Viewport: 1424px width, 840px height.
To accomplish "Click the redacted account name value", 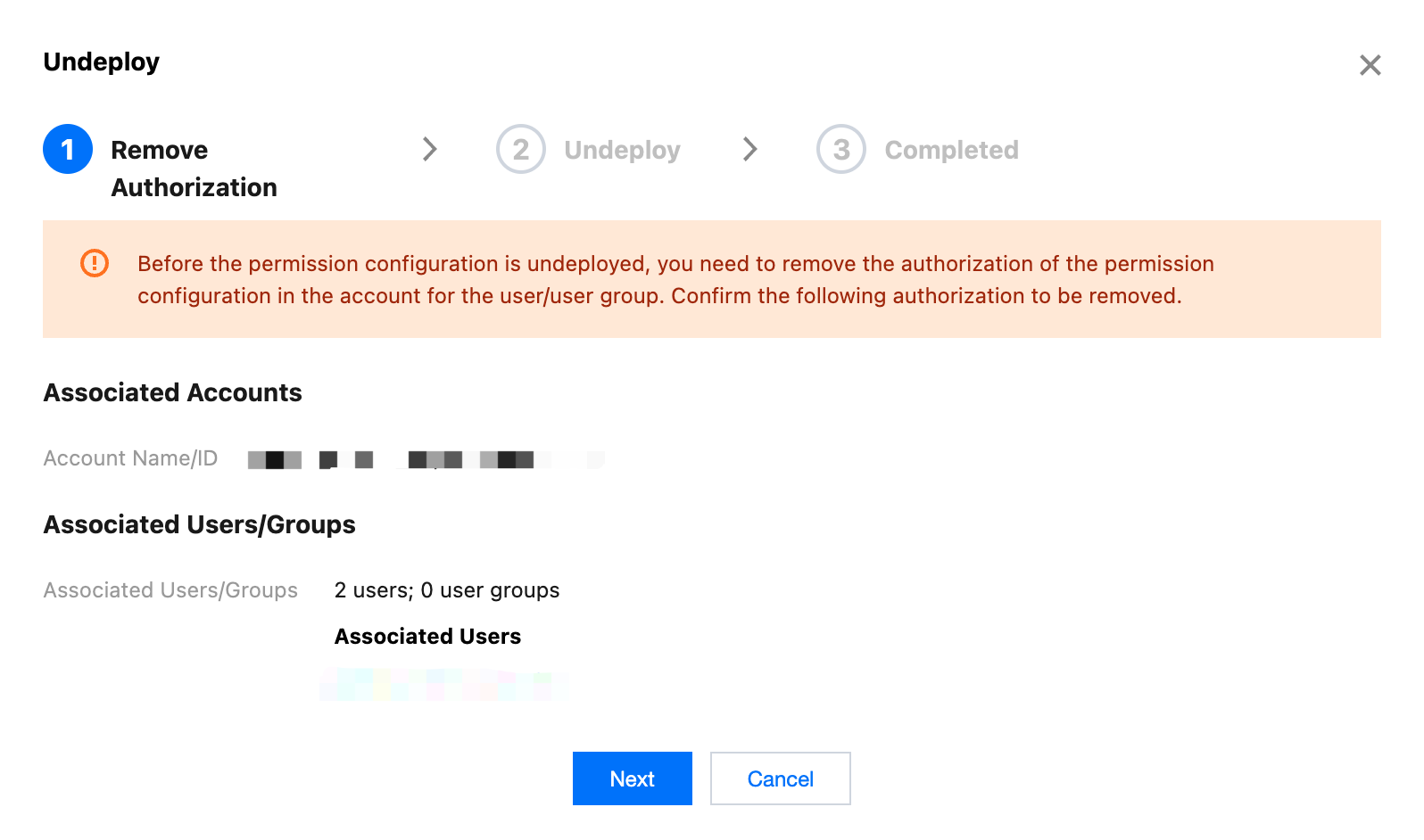I will click(x=426, y=460).
